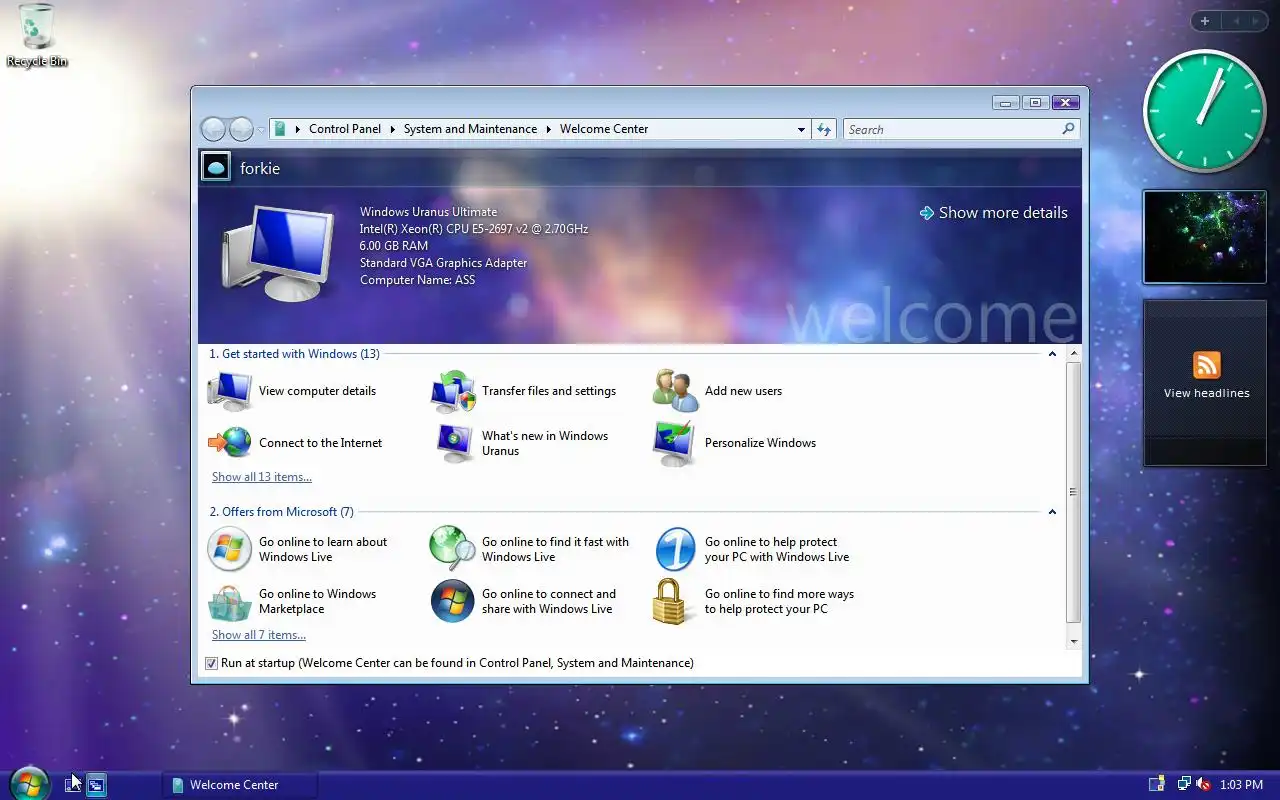Screen dimensions: 1280x800
Task: Open the address bar history dropdown
Action: click(801, 129)
